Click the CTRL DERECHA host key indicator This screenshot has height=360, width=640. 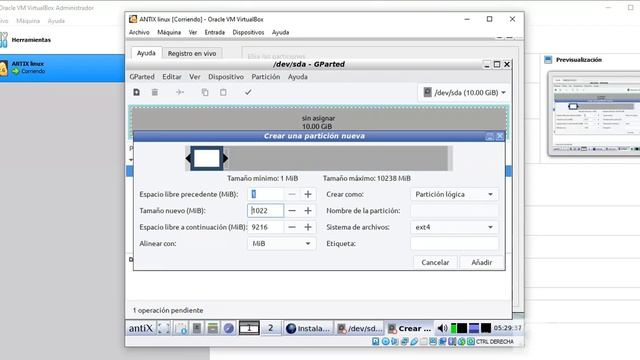click(495, 342)
